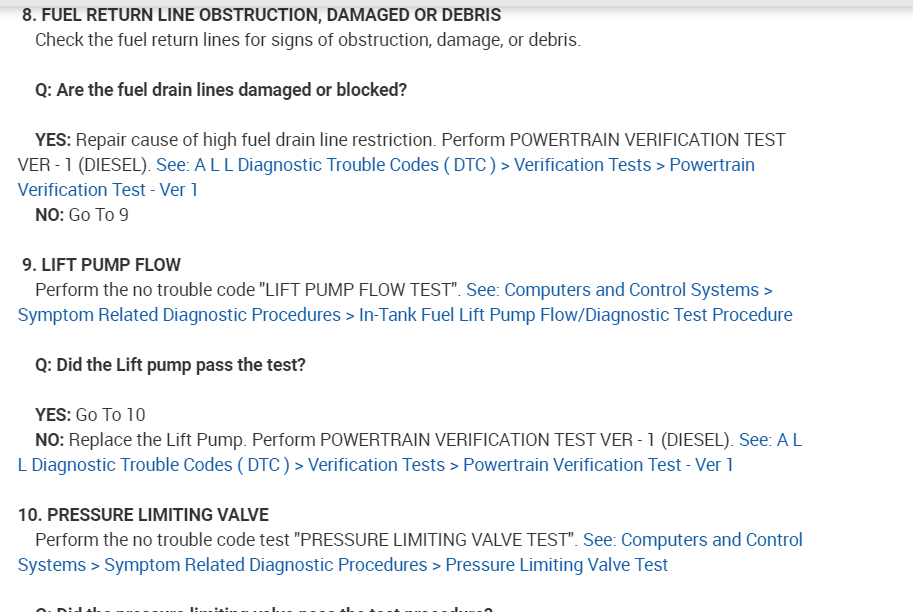Click the question about fuel drain lines damaged
Image resolution: width=913 pixels, height=612 pixels.
(x=221, y=90)
